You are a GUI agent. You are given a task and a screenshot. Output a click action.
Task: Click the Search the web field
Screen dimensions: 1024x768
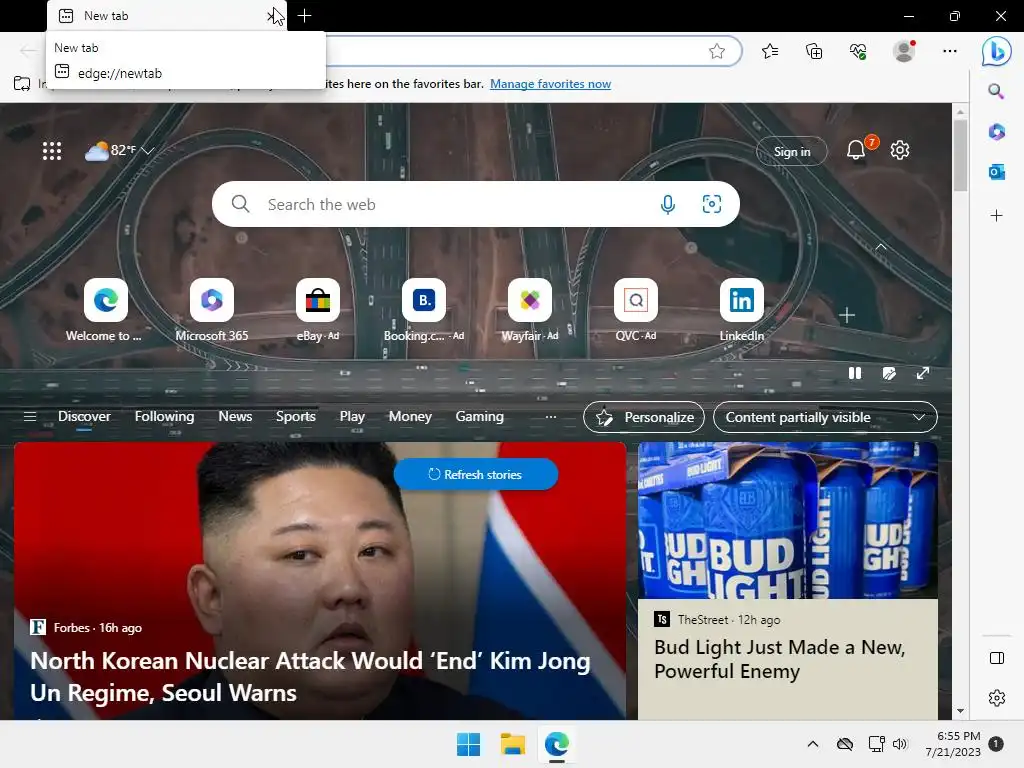click(475, 204)
